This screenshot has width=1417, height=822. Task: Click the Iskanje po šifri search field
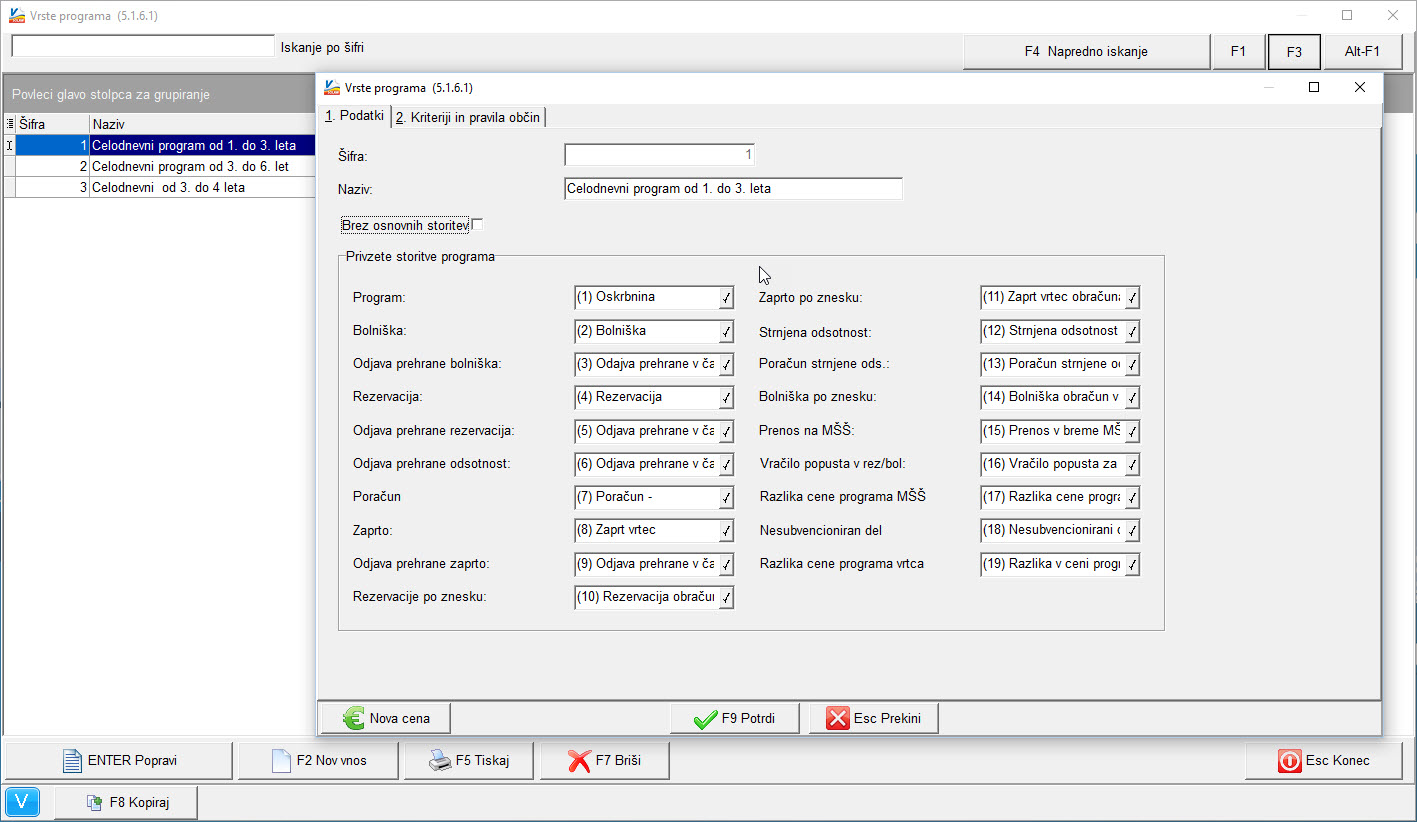pyautogui.click(x=142, y=46)
